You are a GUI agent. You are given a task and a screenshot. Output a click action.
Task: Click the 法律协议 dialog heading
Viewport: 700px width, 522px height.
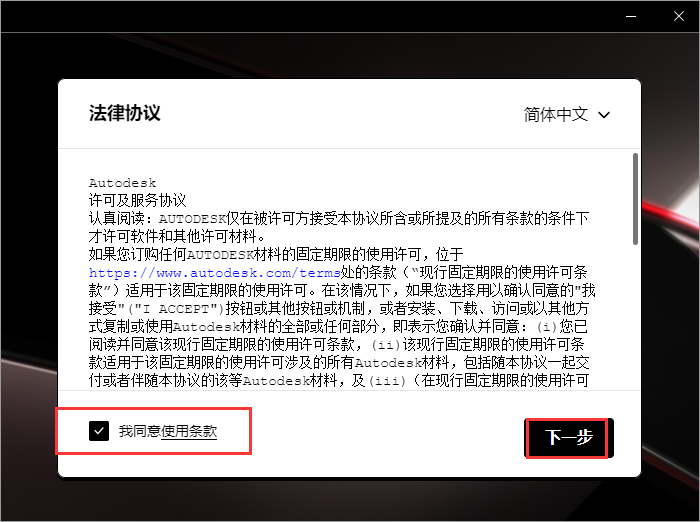point(124,113)
